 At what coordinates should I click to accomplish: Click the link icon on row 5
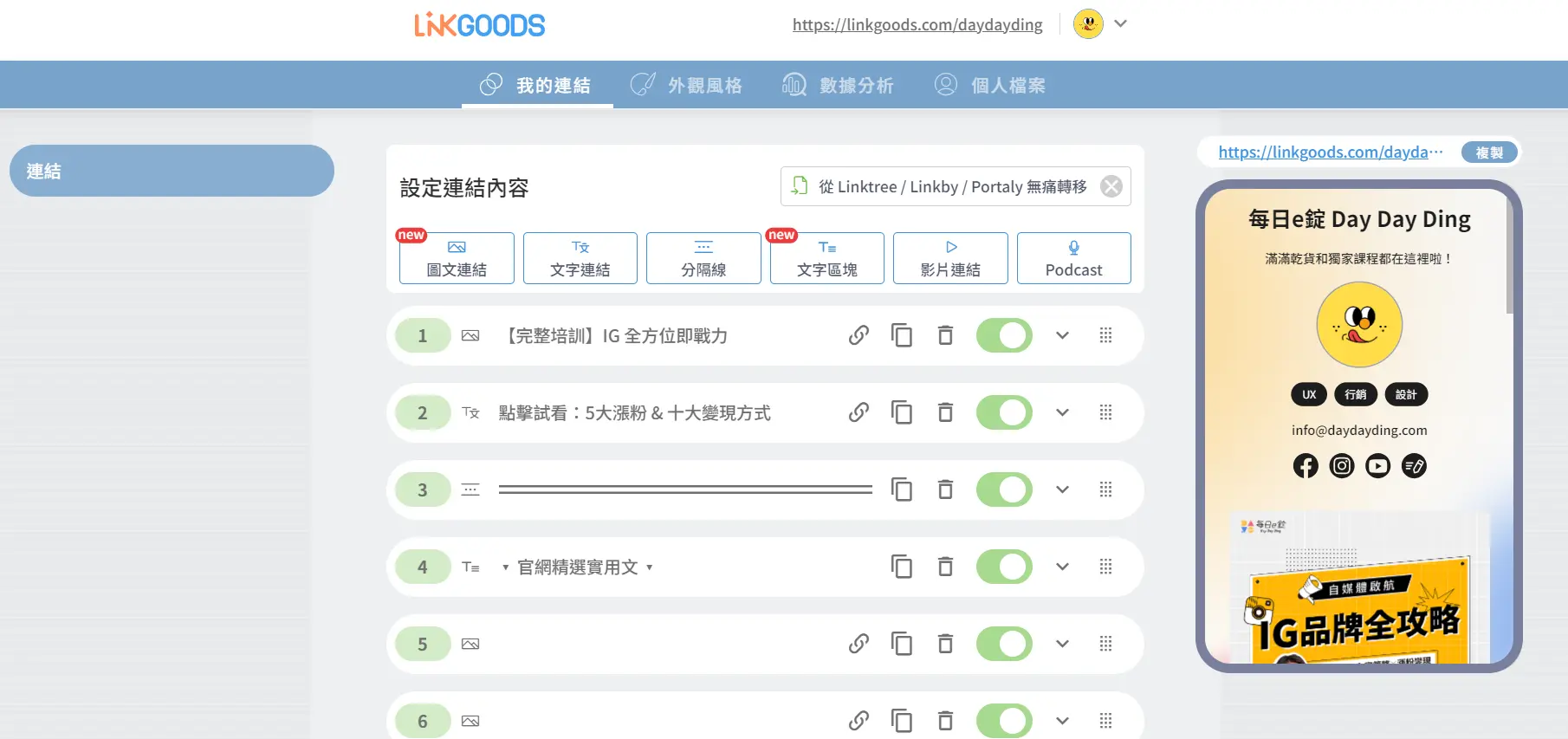[x=859, y=644]
